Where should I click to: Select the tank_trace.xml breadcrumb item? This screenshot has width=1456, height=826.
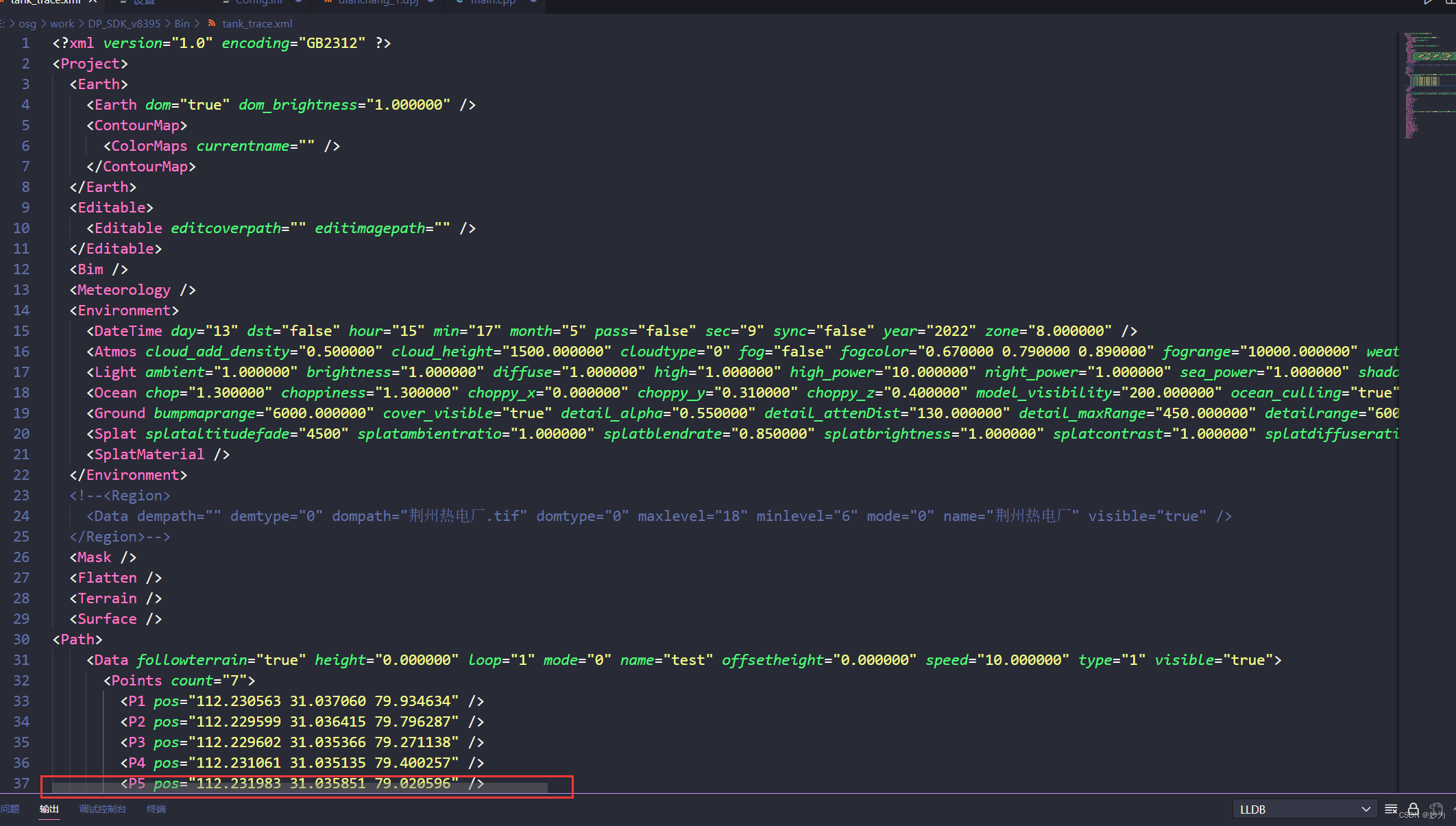click(257, 23)
